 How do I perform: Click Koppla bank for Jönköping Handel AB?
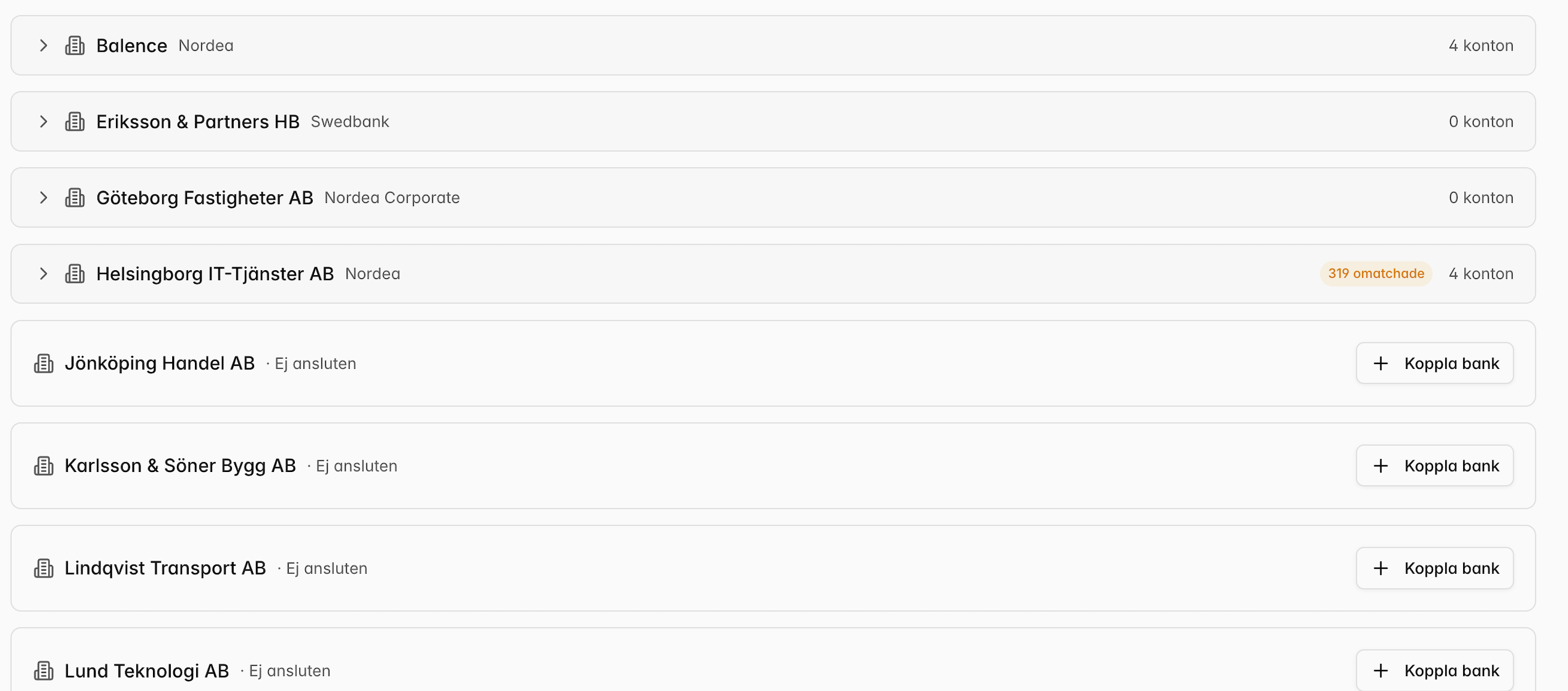click(1435, 363)
